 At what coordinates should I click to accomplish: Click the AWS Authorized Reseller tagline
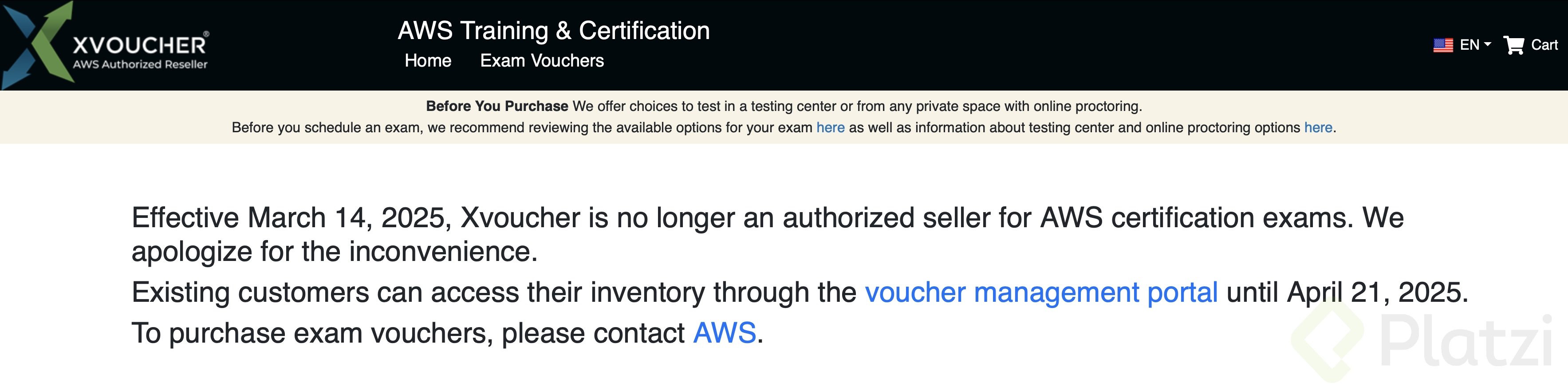pos(140,64)
